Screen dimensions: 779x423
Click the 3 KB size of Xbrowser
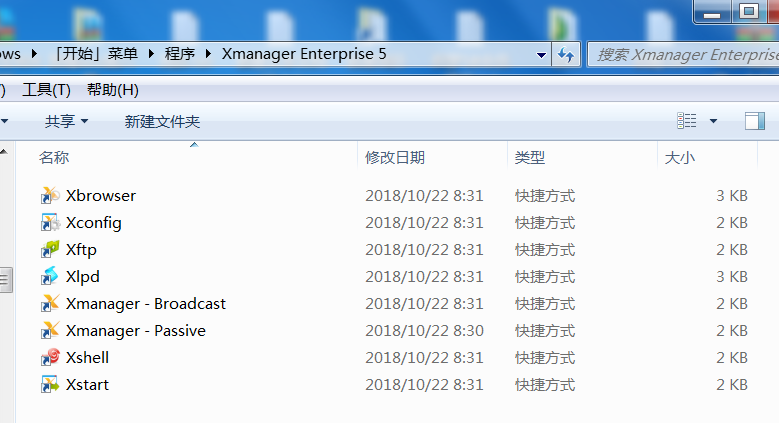732,195
